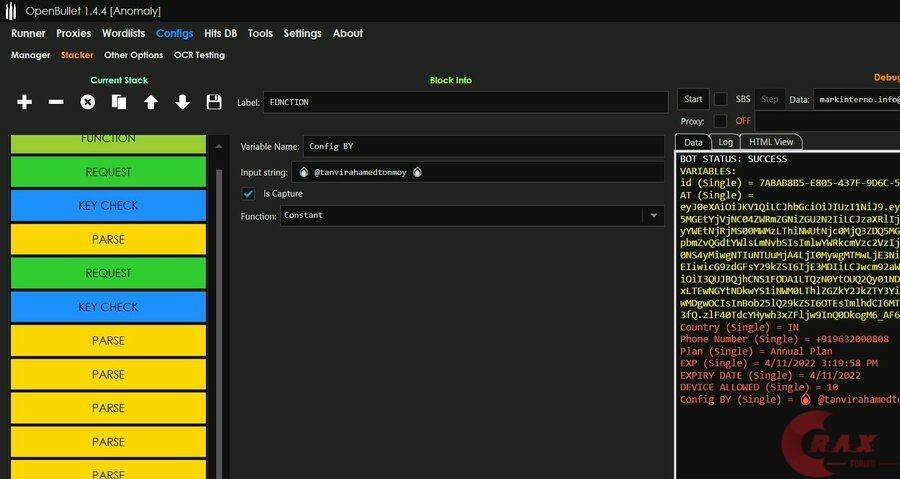This screenshot has width=900, height=479.
Task: Disable block with circled X icon
Action: pos(87,103)
